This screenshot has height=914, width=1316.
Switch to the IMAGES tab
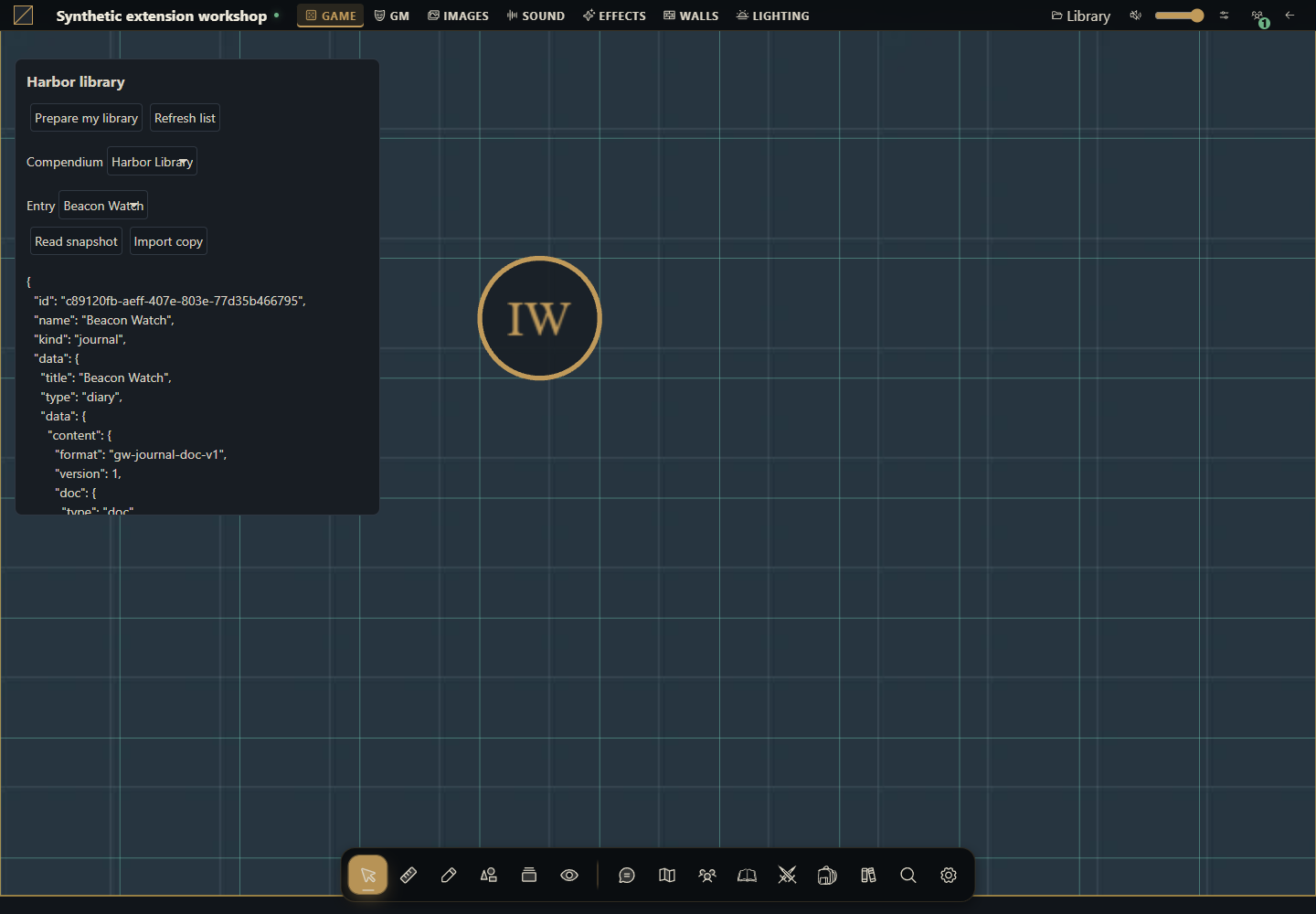pos(459,16)
